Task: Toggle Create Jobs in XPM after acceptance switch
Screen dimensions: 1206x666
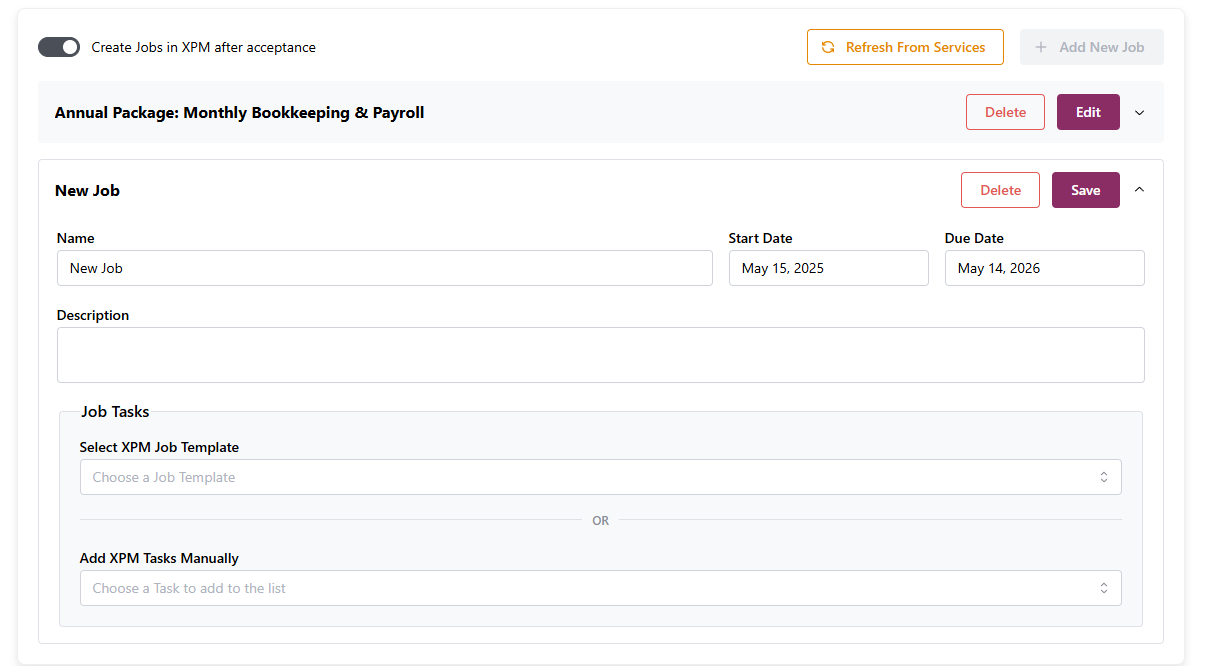Action: [x=59, y=47]
